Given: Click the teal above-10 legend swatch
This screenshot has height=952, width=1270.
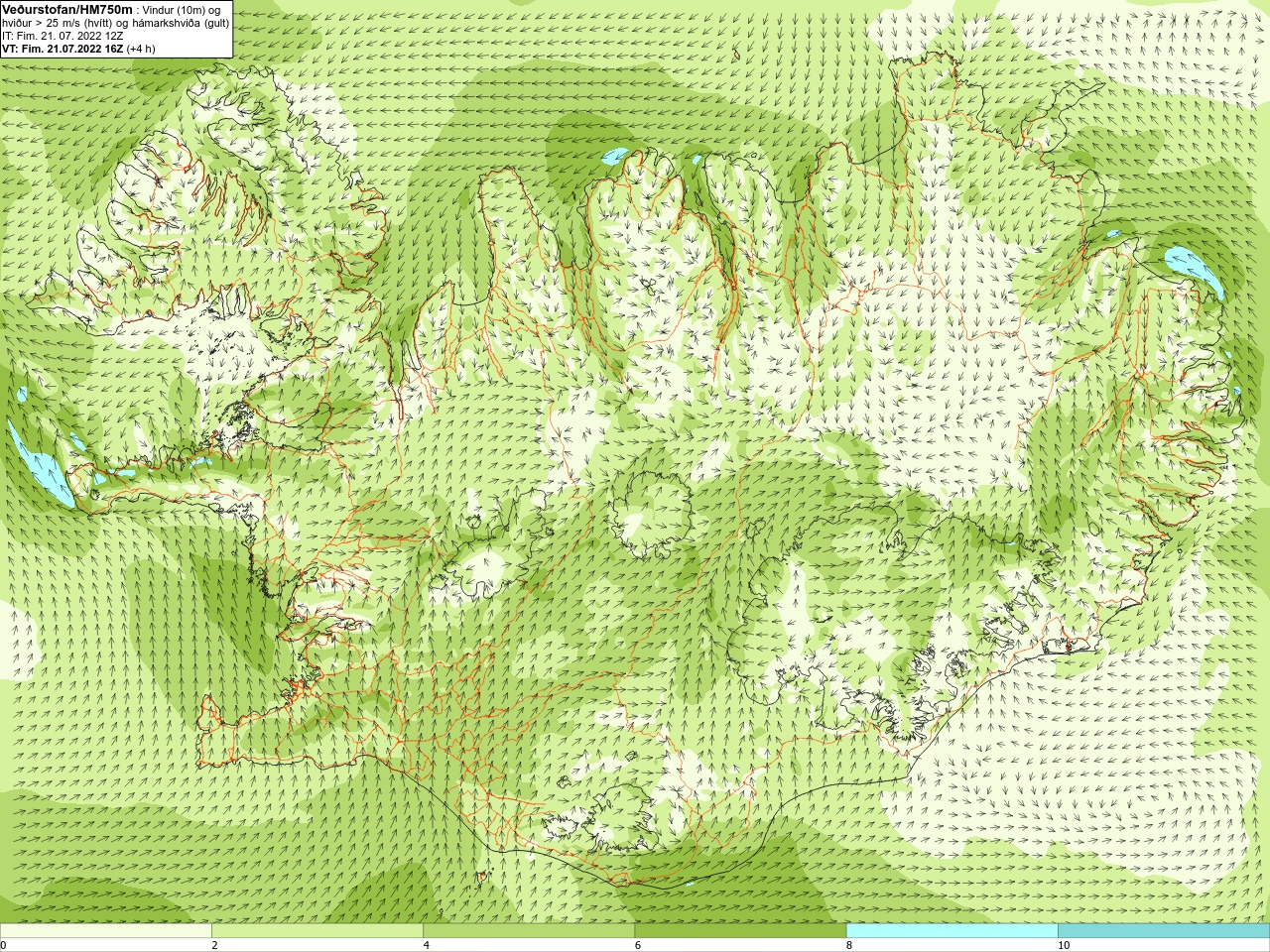Looking at the screenshot, I should pyautogui.click(x=1164, y=932).
